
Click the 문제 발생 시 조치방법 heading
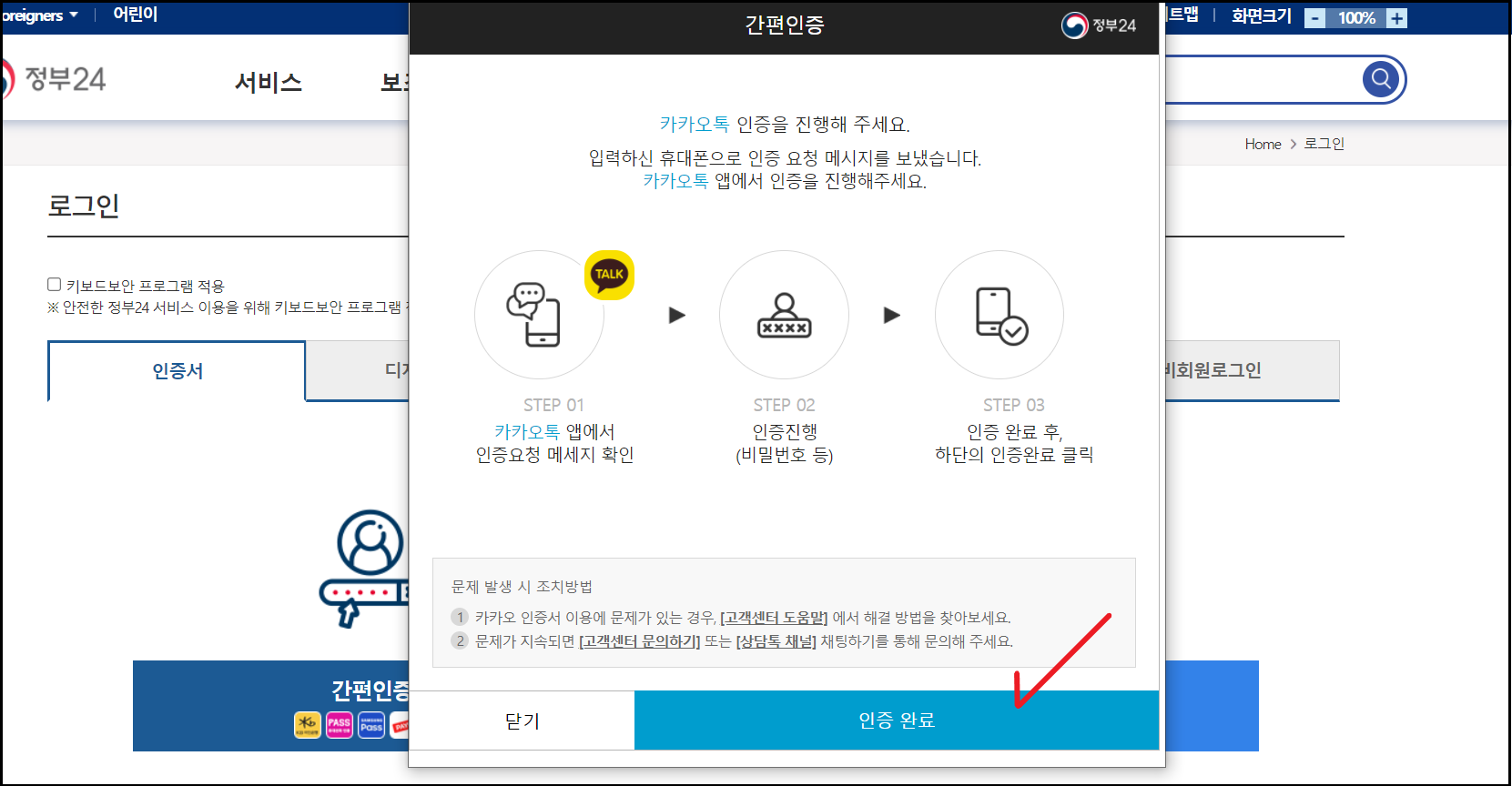(x=522, y=587)
